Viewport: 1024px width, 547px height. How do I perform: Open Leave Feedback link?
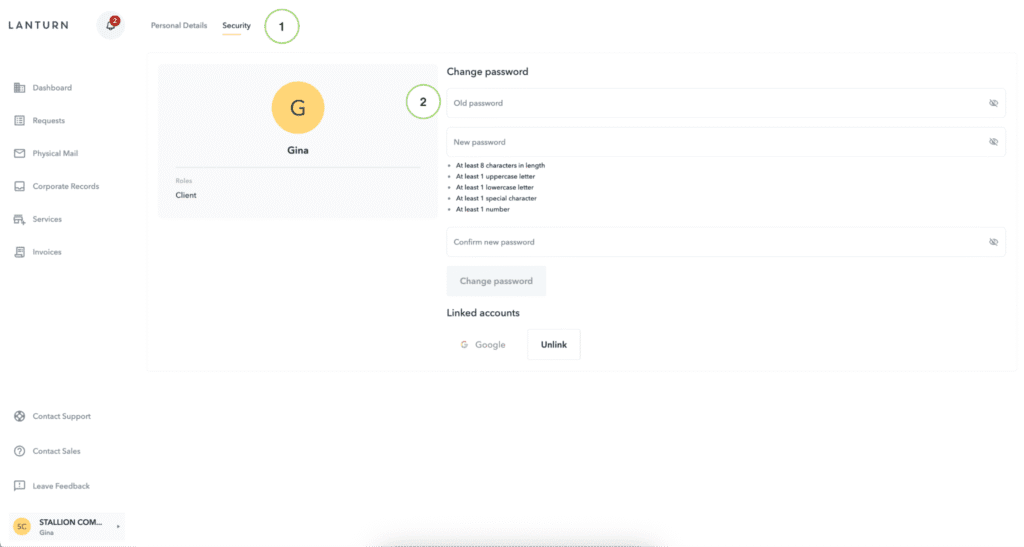coord(60,486)
